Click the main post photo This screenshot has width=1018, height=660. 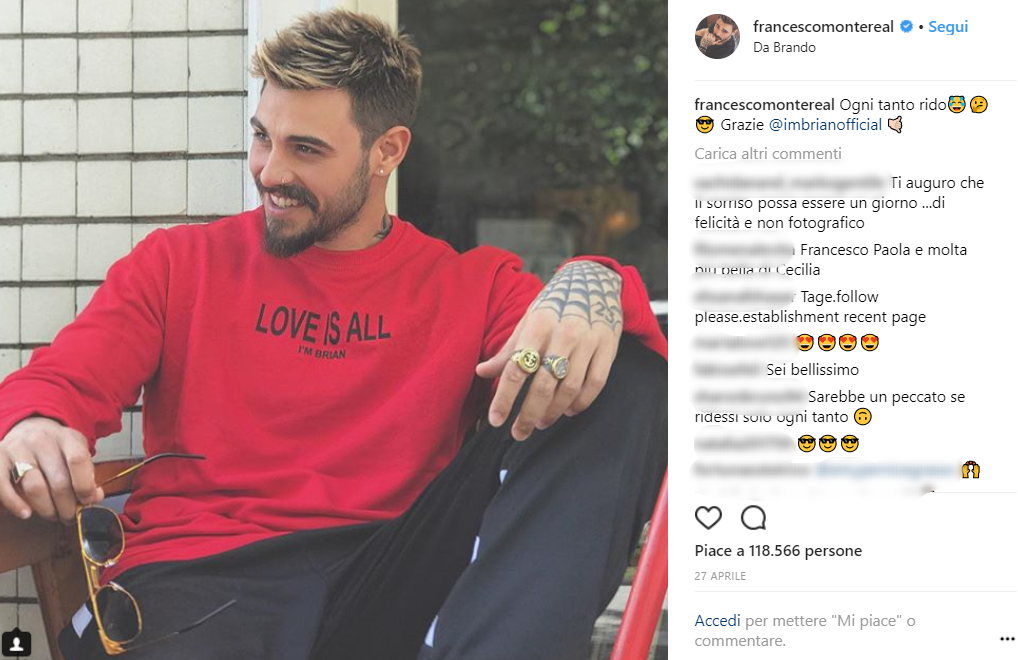[x=334, y=330]
